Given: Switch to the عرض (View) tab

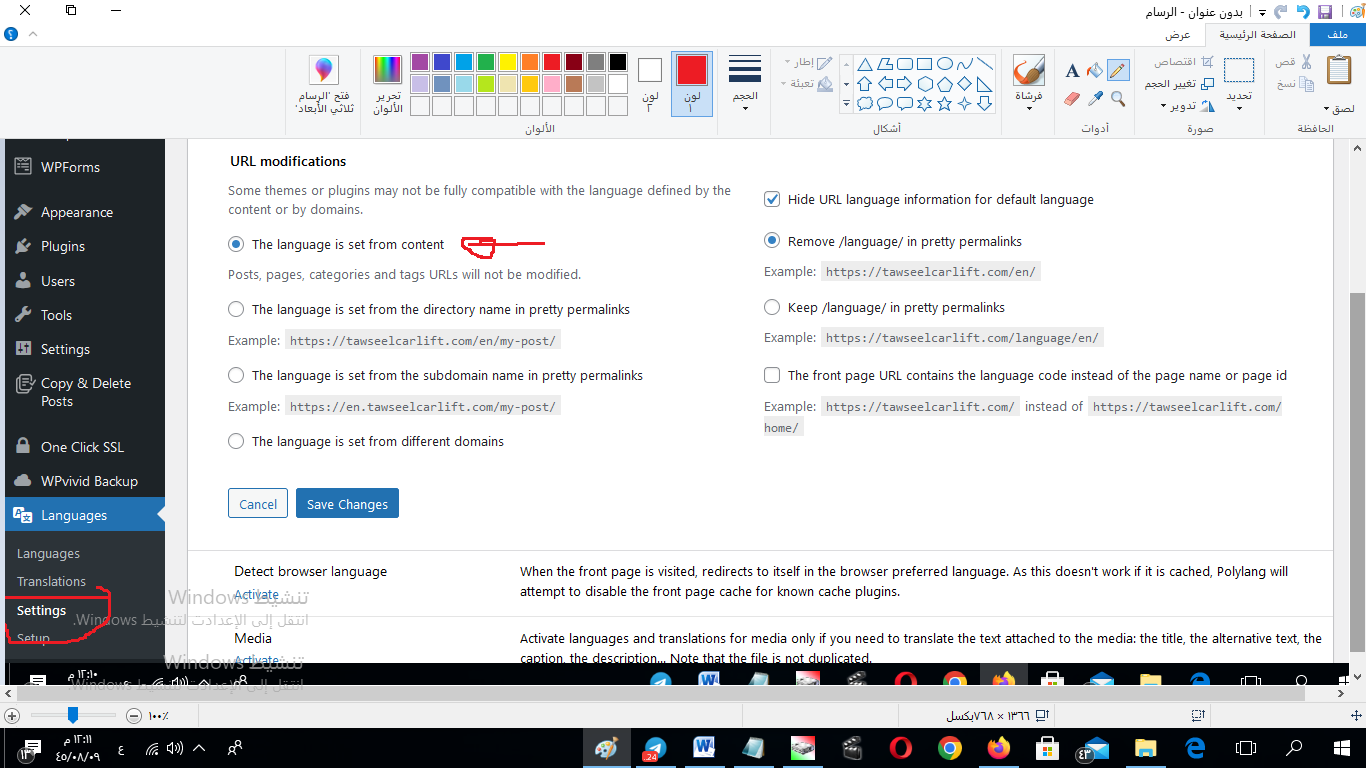Looking at the screenshot, I should 1177,35.
